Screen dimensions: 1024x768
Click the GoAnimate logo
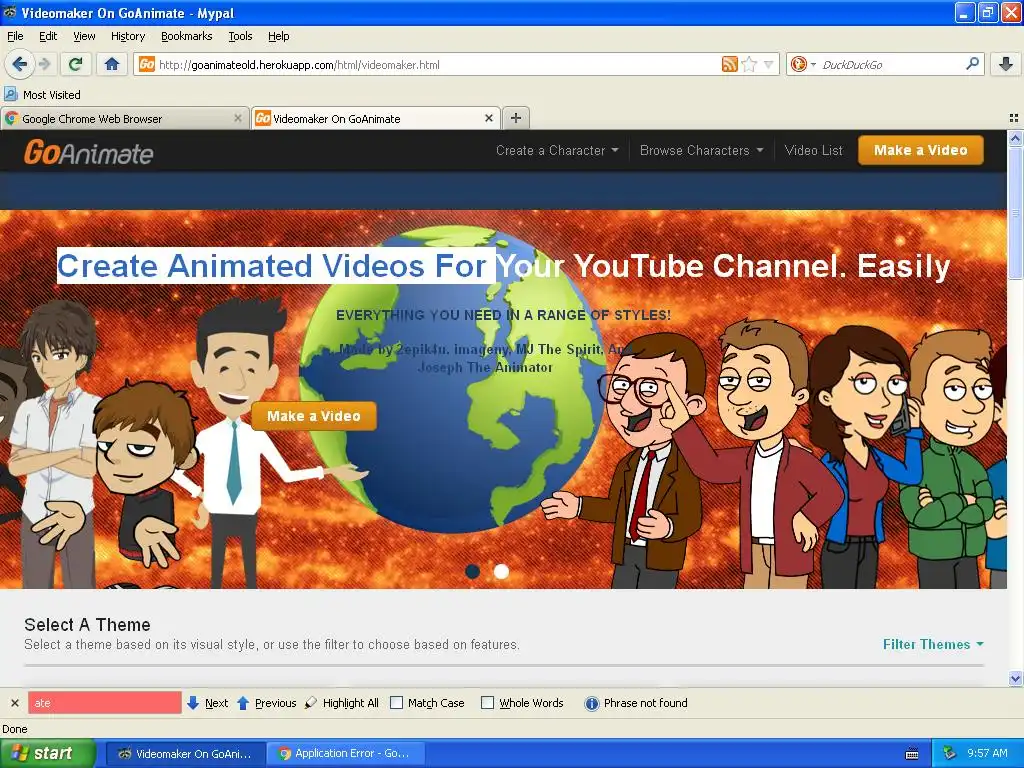[x=89, y=153]
